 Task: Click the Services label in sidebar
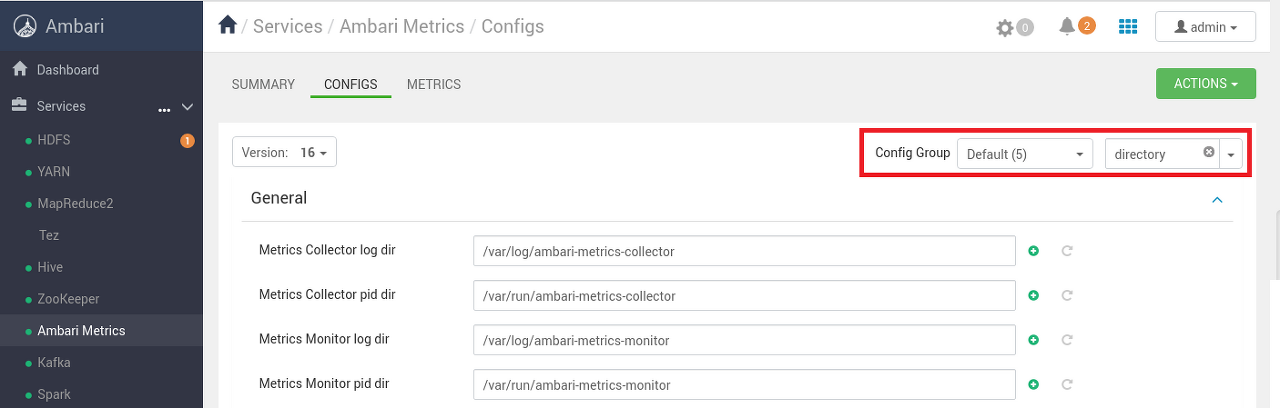(x=61, y=106)
